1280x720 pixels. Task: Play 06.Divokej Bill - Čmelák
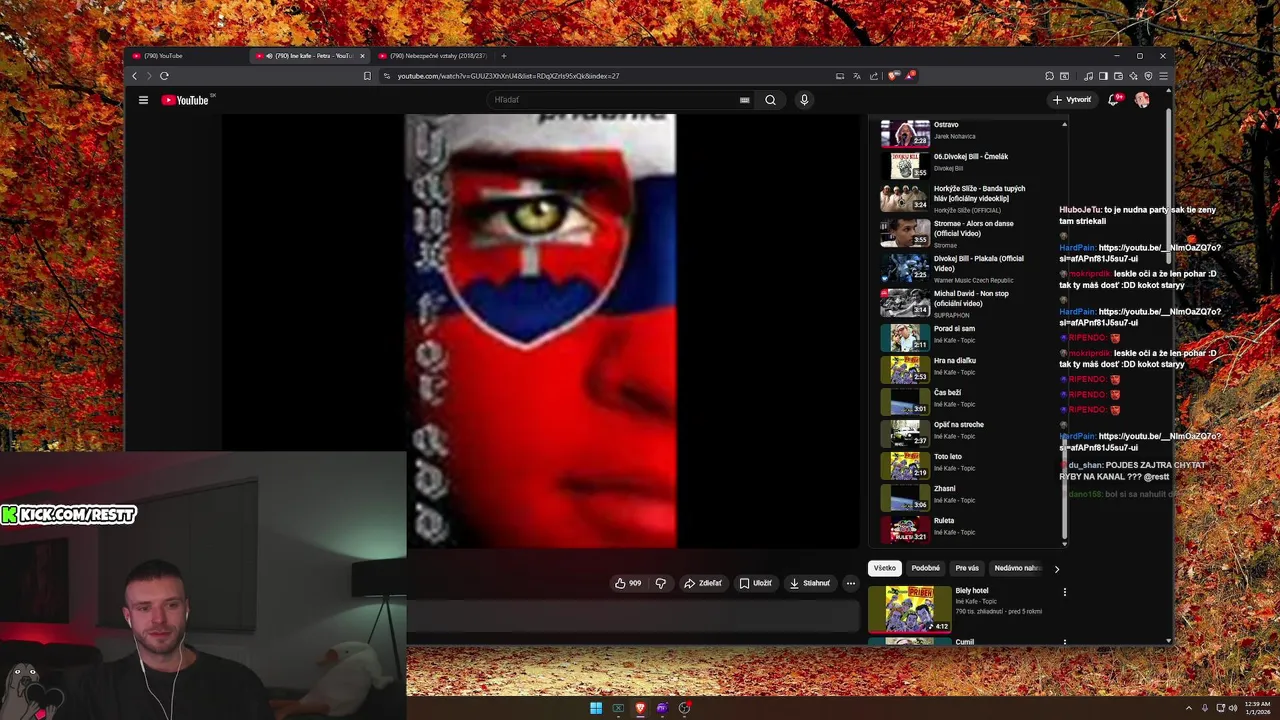(968, 165)
